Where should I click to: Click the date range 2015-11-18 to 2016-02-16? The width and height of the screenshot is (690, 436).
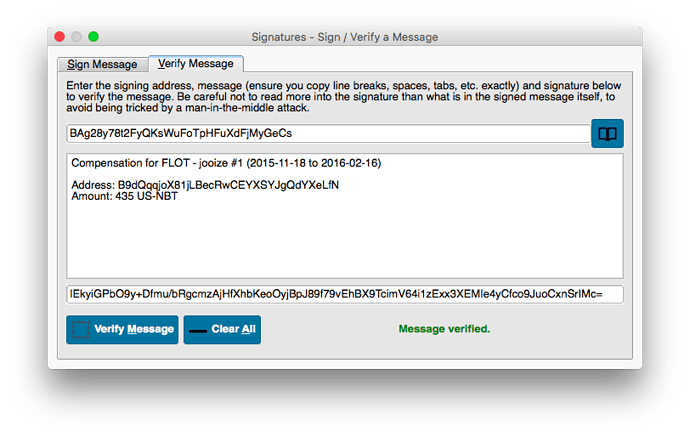313,163
